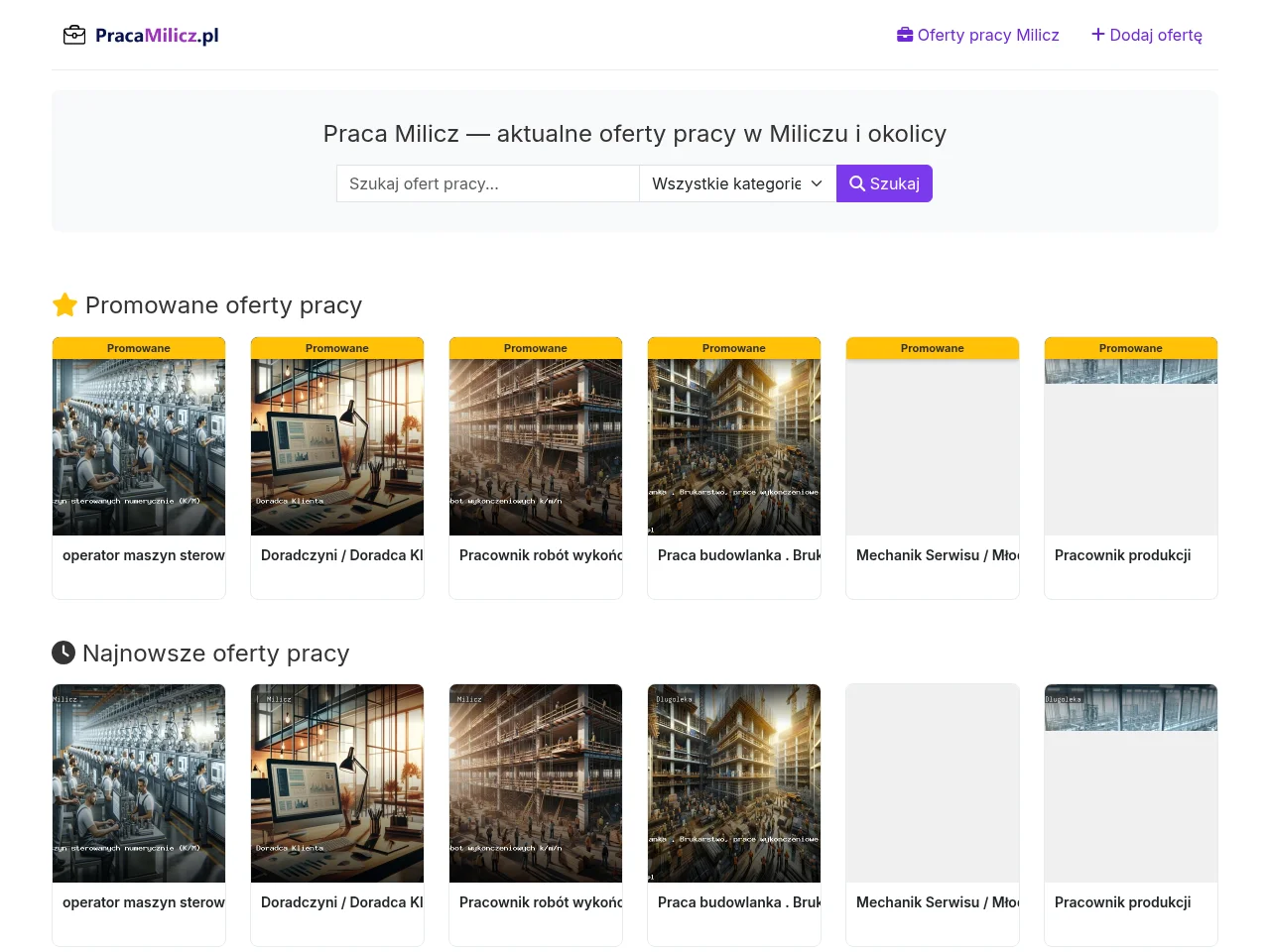1270x952 pixels.
Task: Click promoted title Doradczyni / Doradca Kl
Action: pyautogui.click(x=342, y=555)
